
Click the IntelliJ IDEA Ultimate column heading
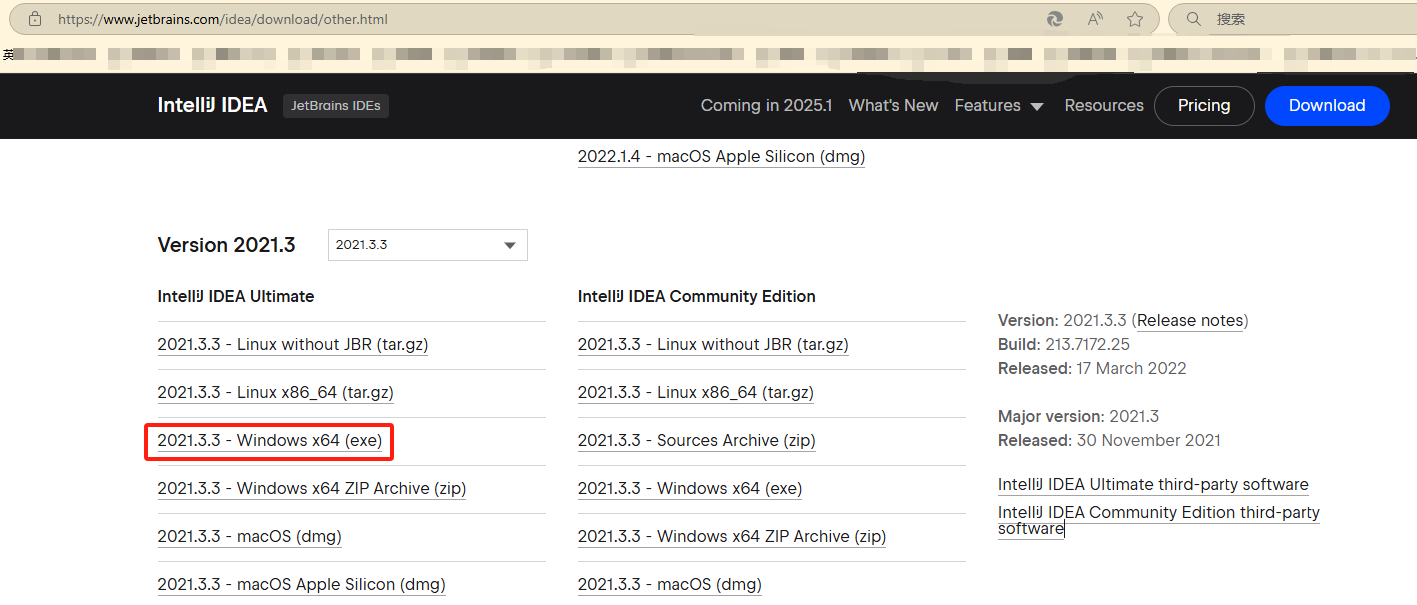click(236, 297)
